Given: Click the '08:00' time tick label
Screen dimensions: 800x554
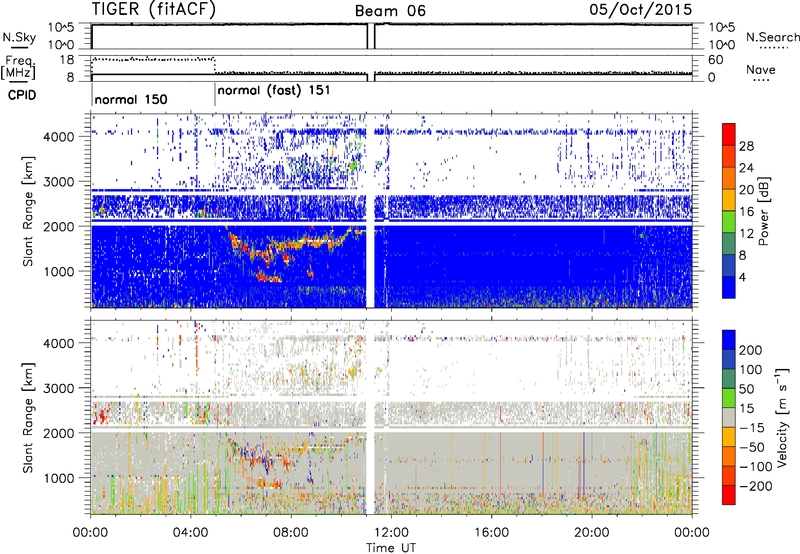Looking at the screenshot, I should click(x=291, y=533).
